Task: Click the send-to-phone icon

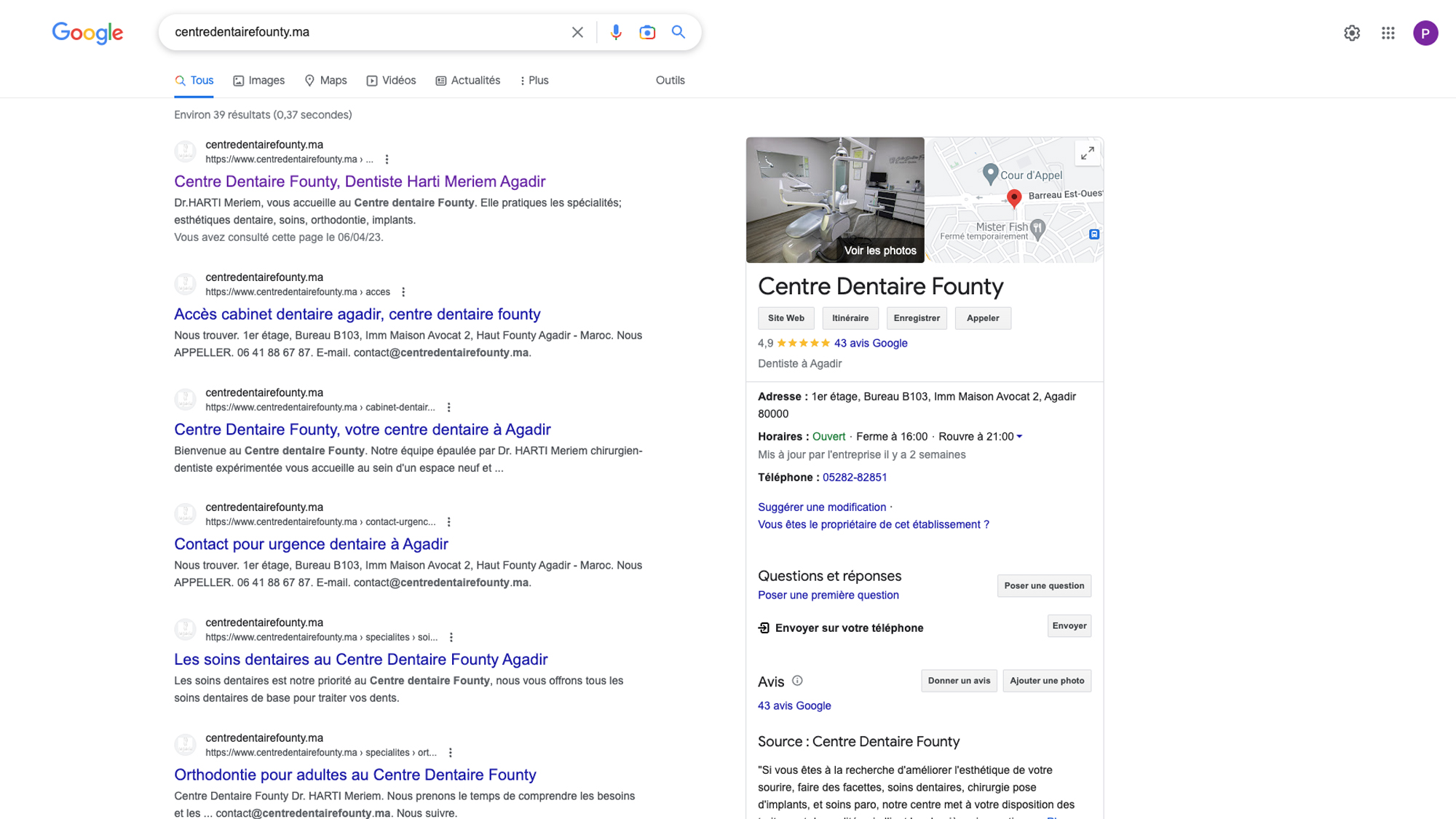Action: click(764, 628)
